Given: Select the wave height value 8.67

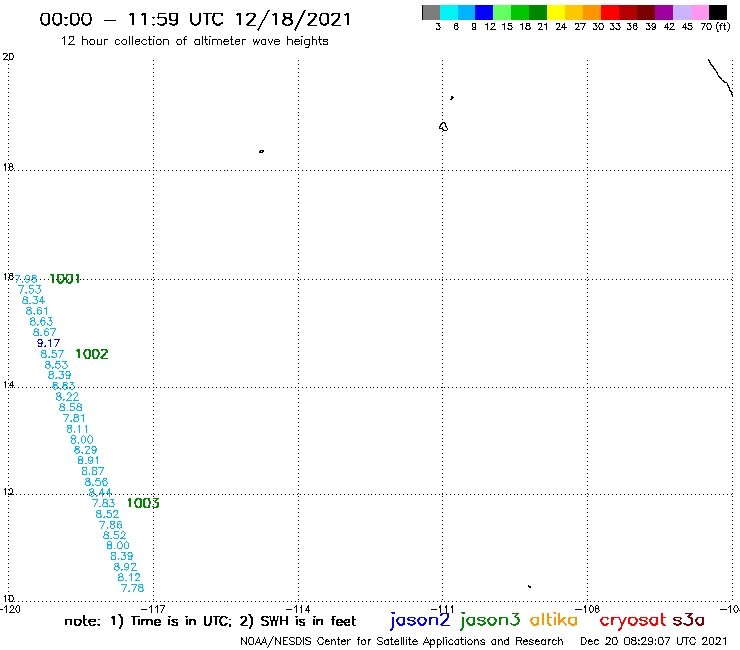Looking at the screenshot, I should (x=44, y=332).
